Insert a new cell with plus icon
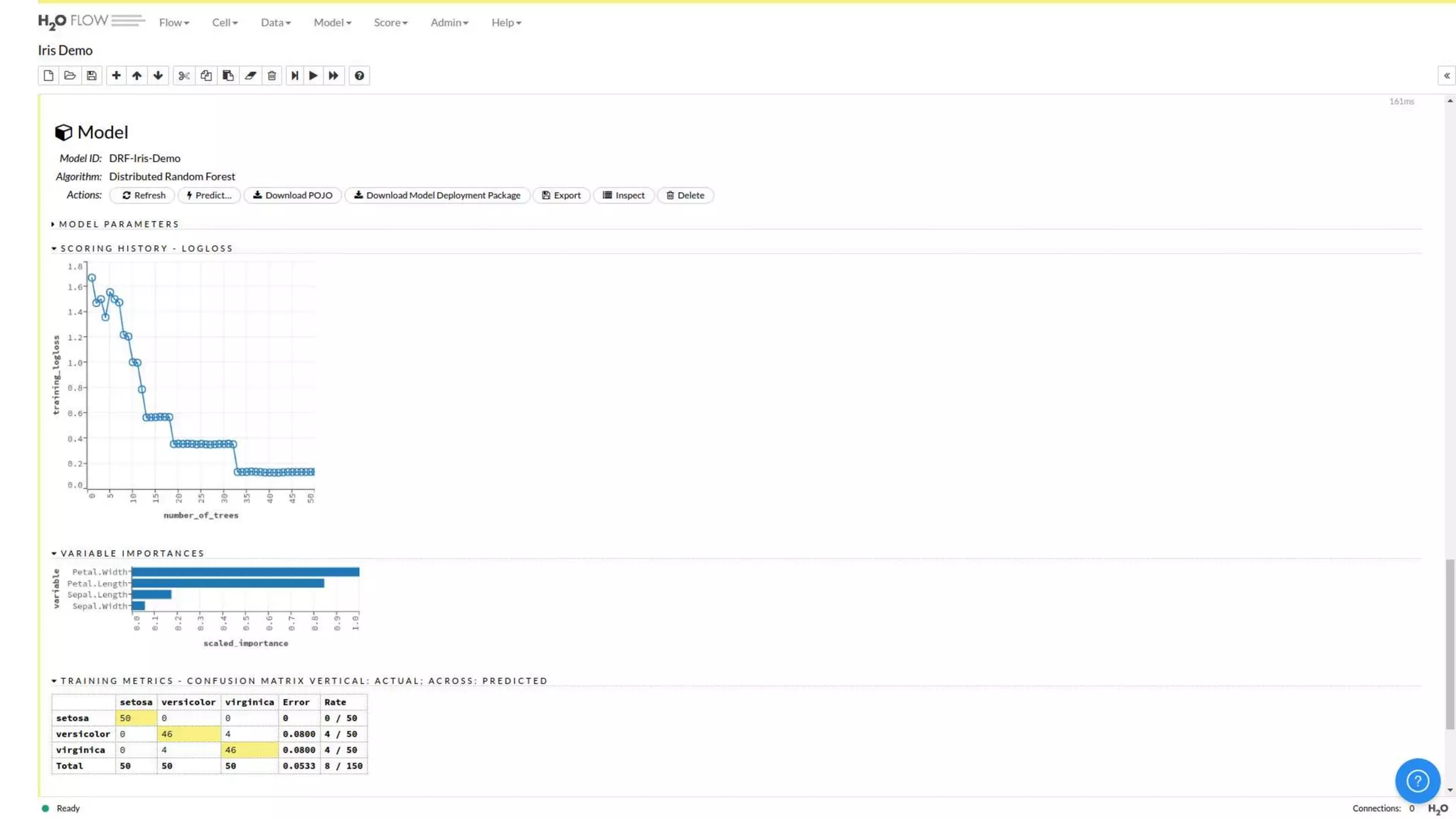Viewport: 1456px width, 819px height. pyautogui.click(x=116, y=75)
